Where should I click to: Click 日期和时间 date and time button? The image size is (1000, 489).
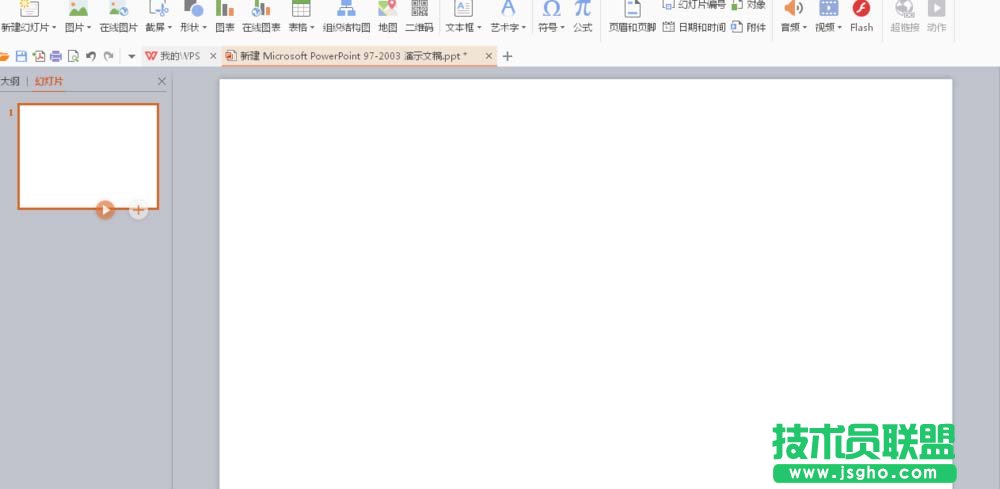[x=694, y=27]
